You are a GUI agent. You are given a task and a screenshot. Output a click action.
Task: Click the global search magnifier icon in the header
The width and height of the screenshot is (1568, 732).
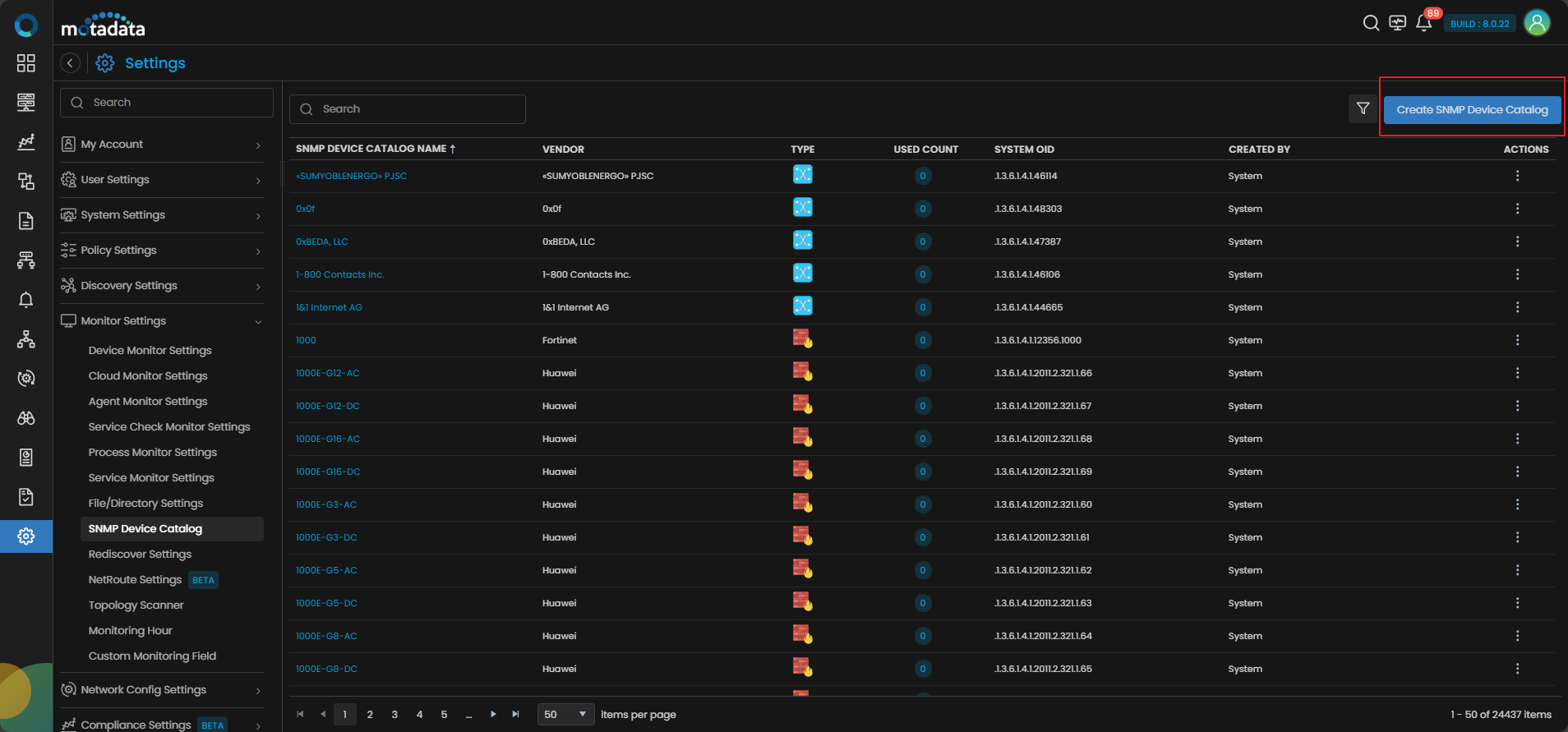pyautogui.click(x=1371, y=23)
